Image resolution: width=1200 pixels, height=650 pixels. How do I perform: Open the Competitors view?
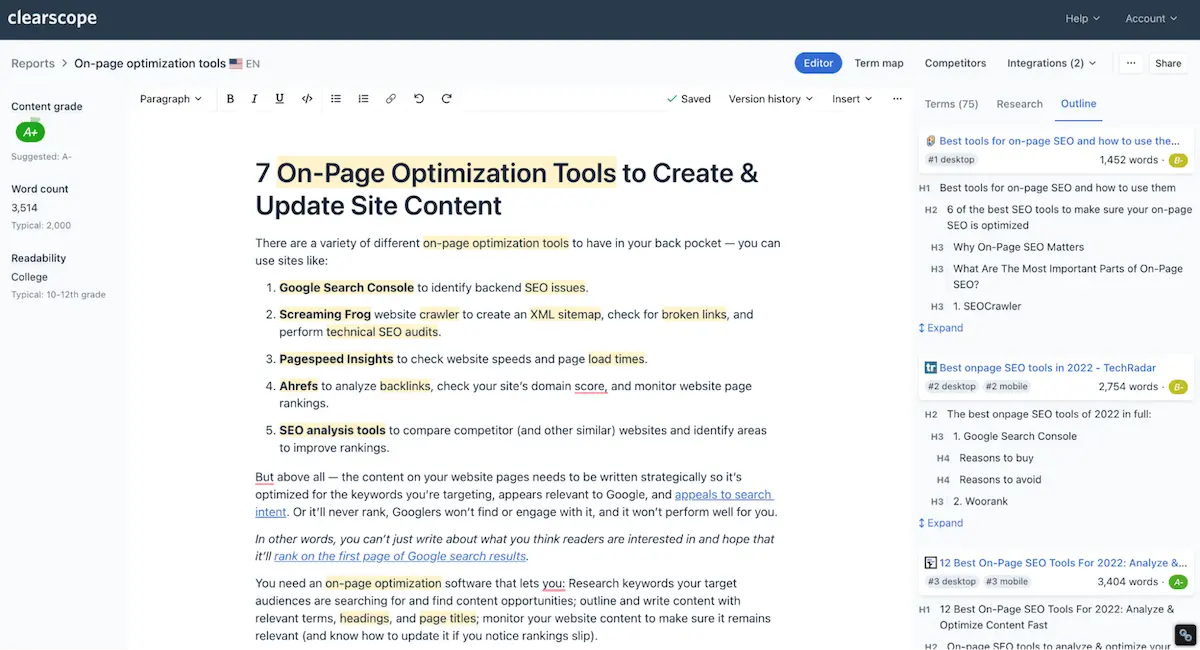[x=955, y=63]
